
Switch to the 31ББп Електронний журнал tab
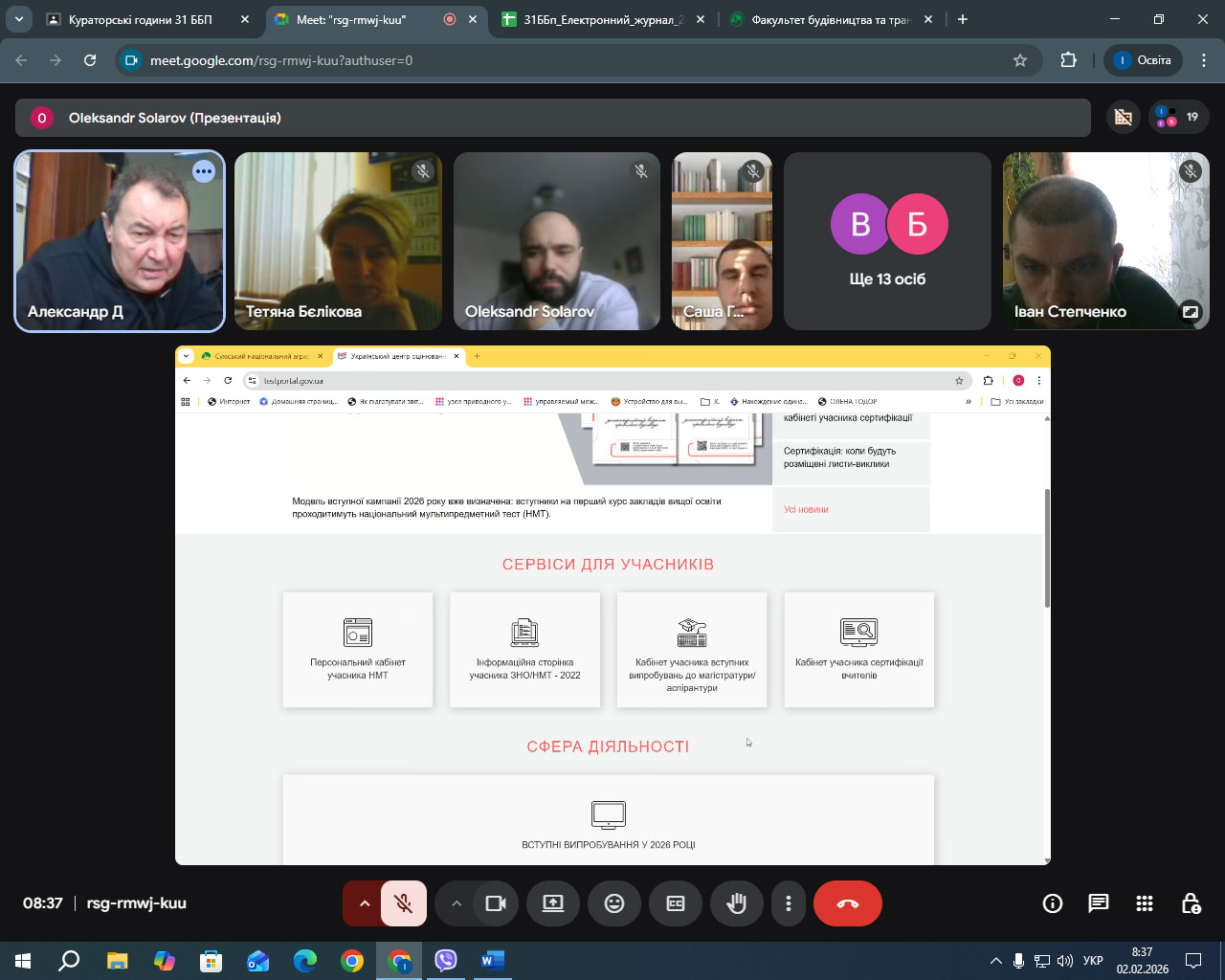(603, 19)
